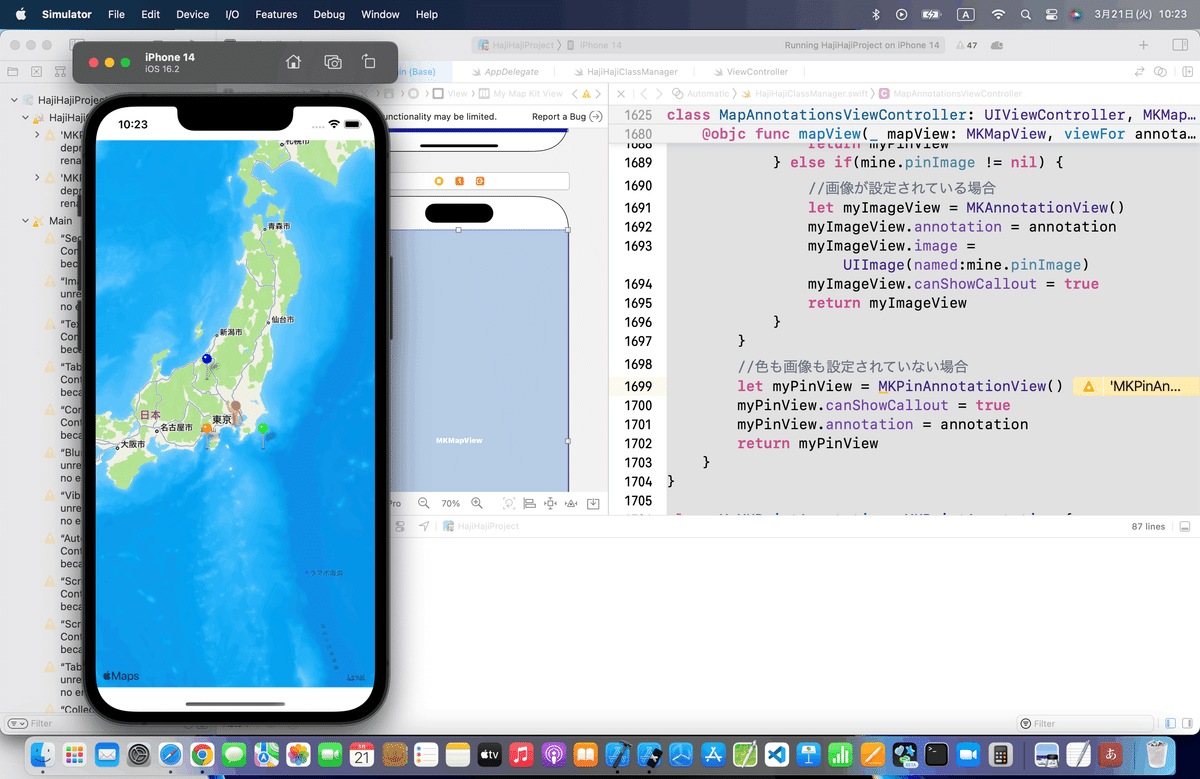Open MapAnnotationsViewController jump bar segment

tap(949, 93)
